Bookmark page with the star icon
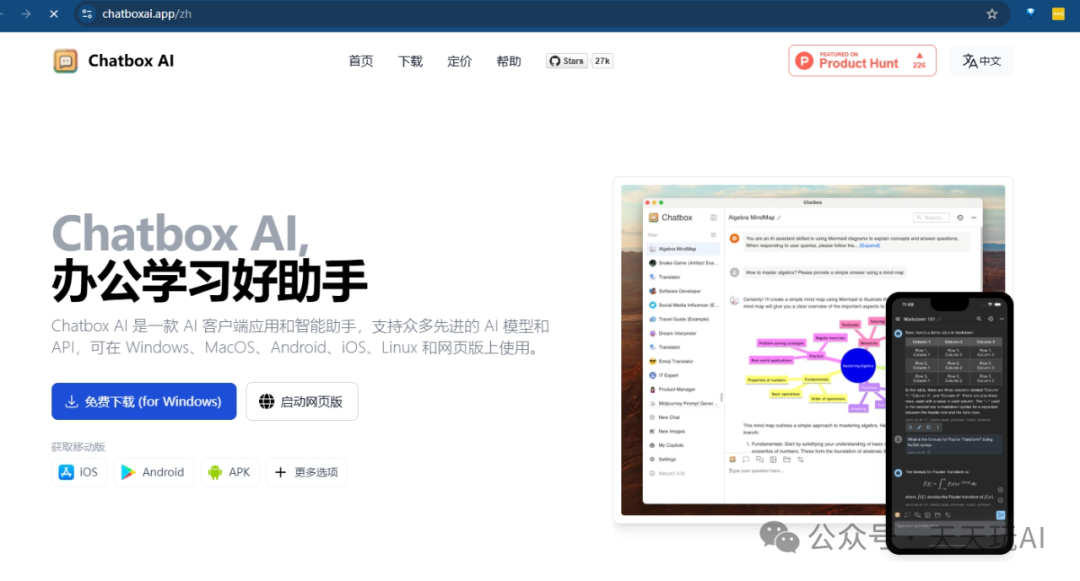Image resolution: width=1080 pixels, height=581 pixels. [x=992, y=14]
